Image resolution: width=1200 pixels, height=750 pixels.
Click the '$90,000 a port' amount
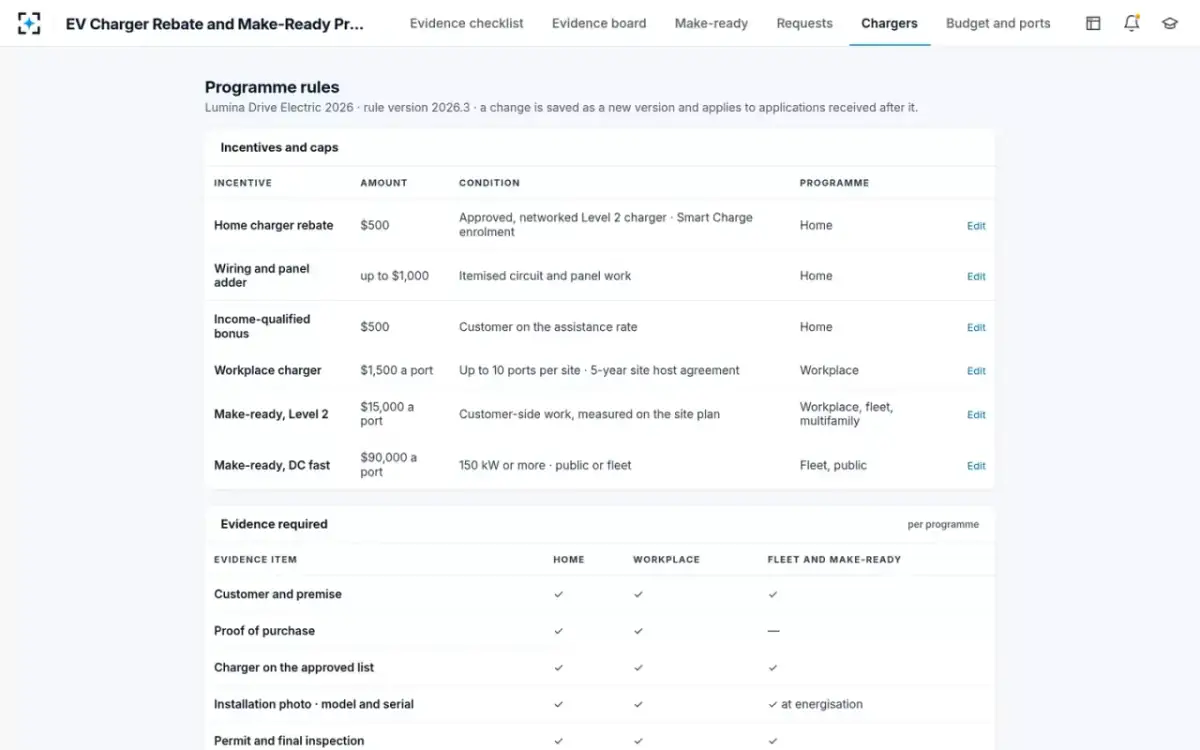click(x=388, y=465)
